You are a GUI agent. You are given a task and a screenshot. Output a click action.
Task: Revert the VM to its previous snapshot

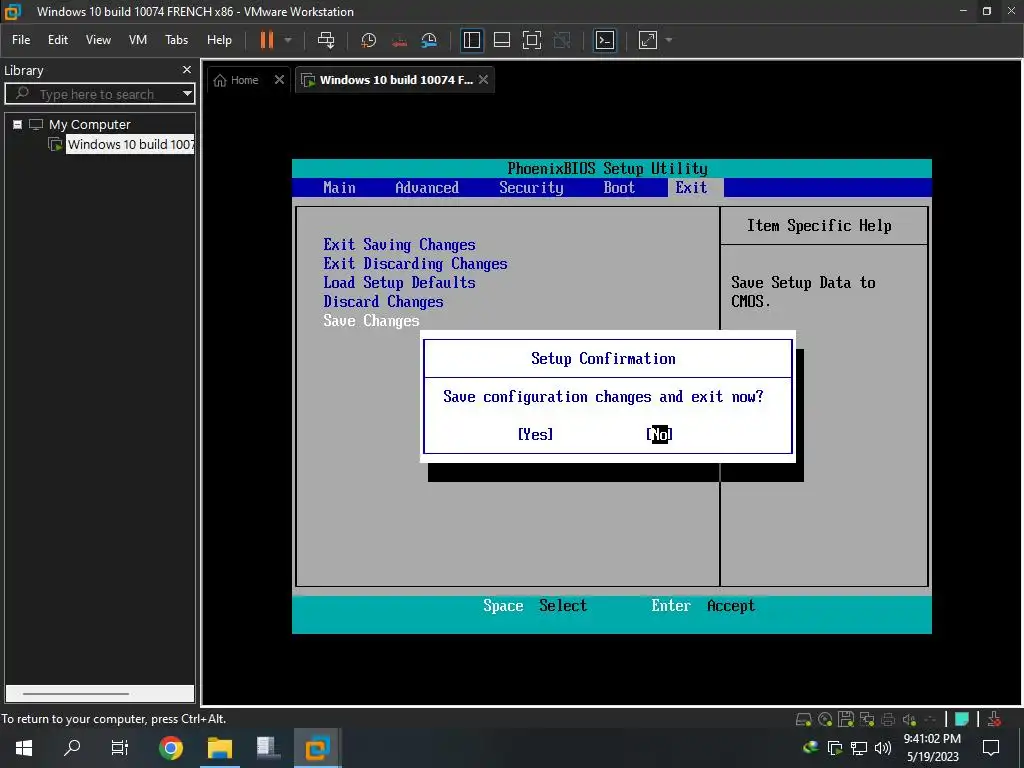(x=399, y=40)
